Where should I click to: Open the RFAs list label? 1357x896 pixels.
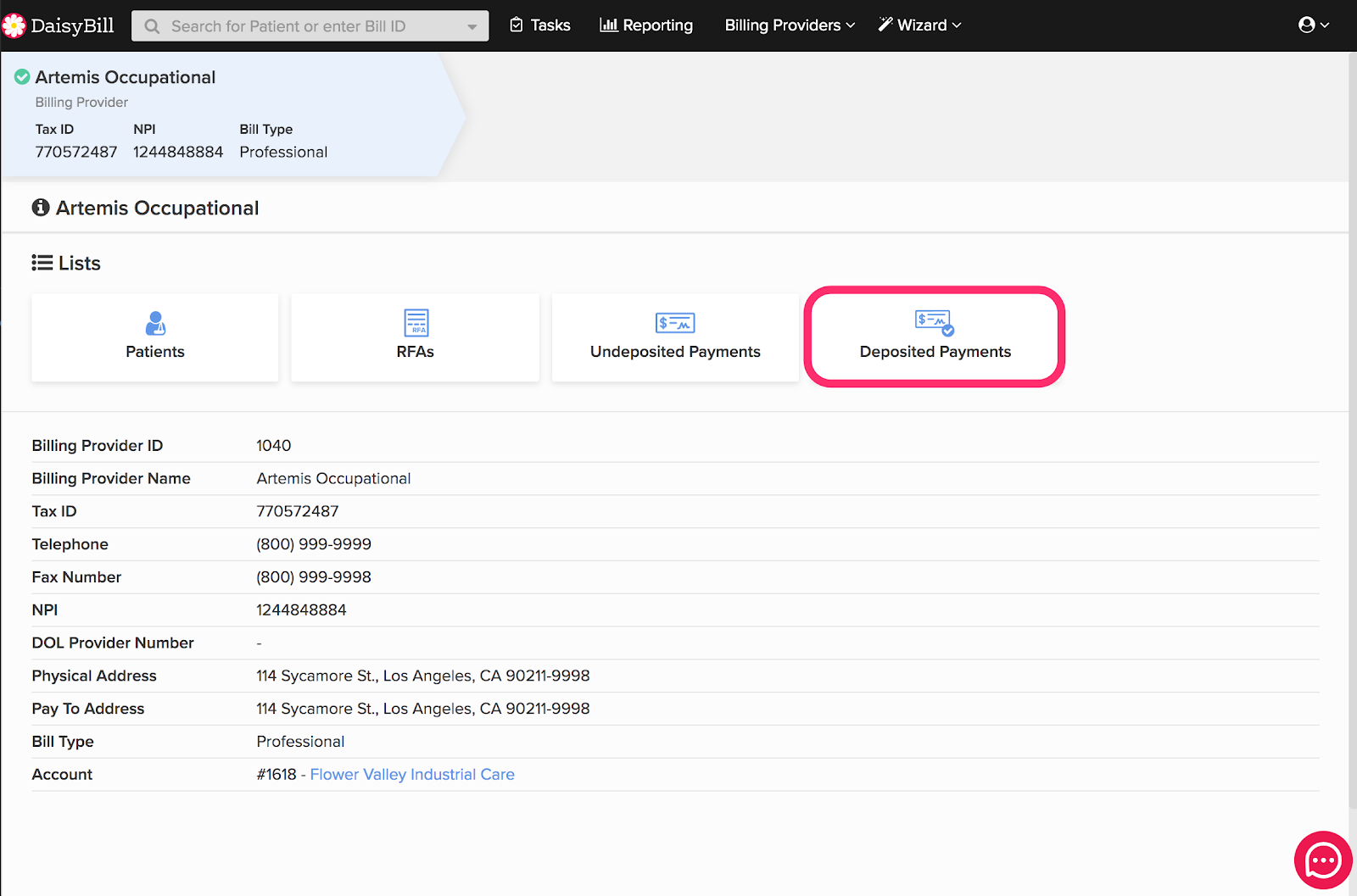click(416, 351)
